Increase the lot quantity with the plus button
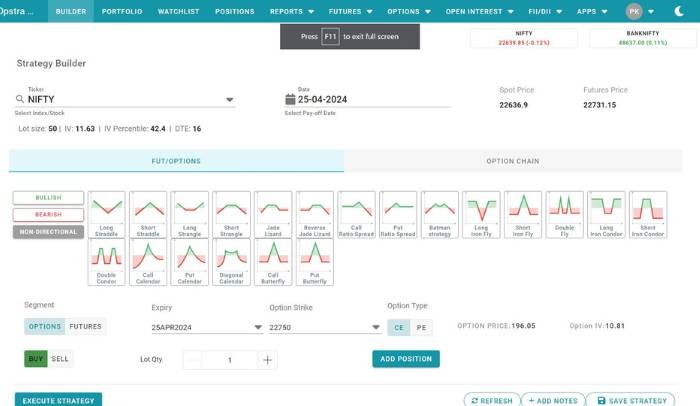The height and width of the screenshot is (406, 700). pos(267,360)
